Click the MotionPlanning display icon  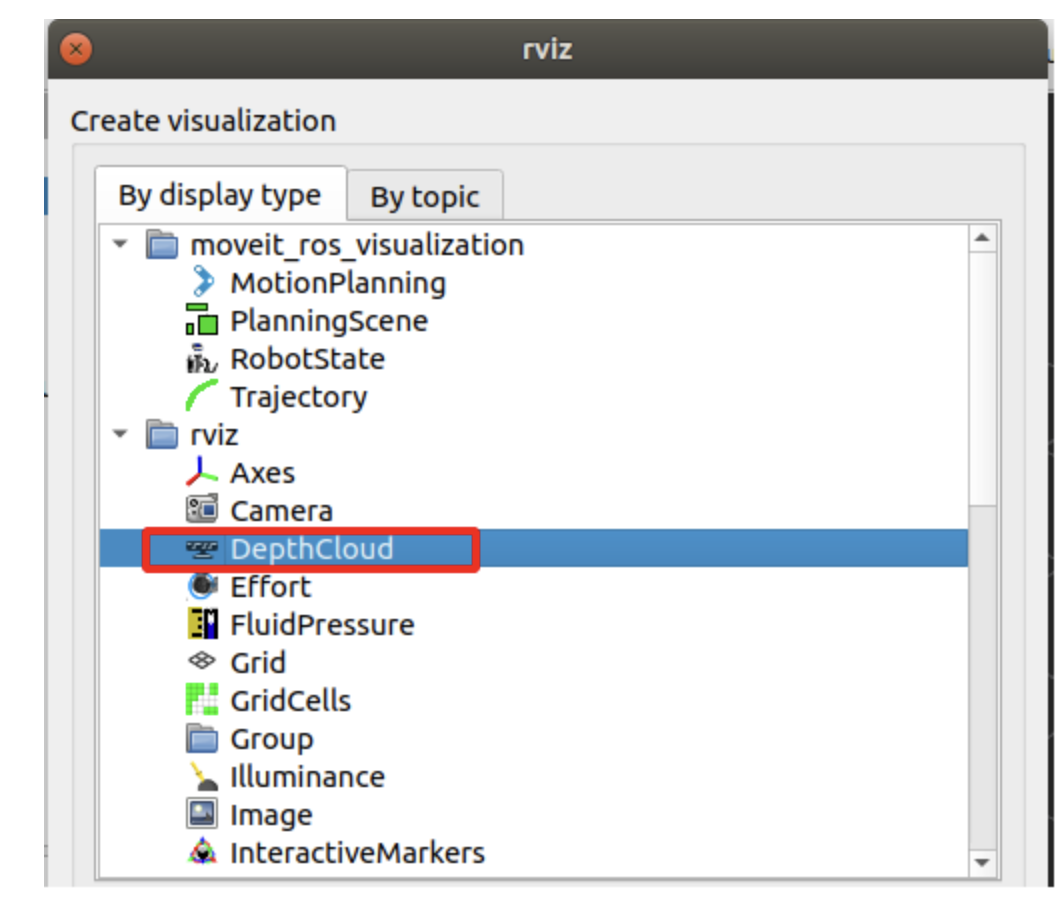[202, 282]
